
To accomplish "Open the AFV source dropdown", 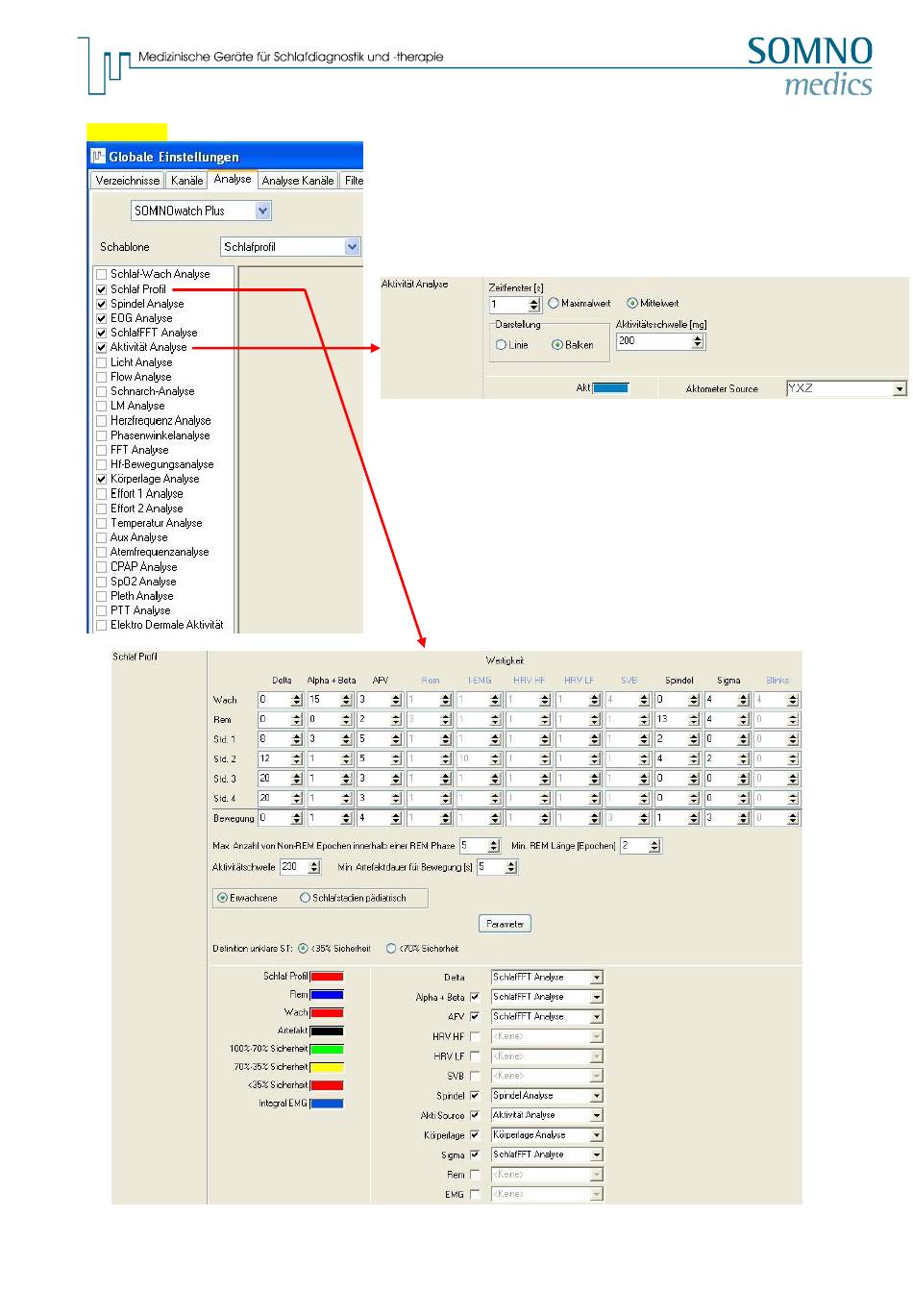I will click(x=597, y=1017).
